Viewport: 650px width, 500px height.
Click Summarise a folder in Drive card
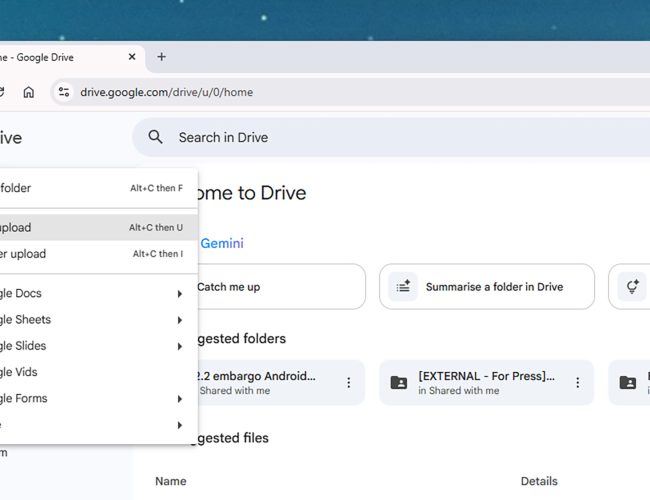tap(487, 286)
